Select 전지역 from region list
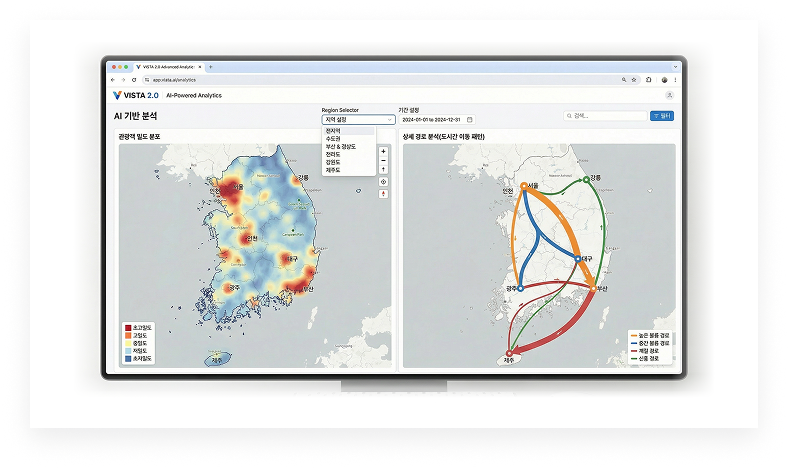The width and height of the screenshot is (788, 468). pos(334,131)
